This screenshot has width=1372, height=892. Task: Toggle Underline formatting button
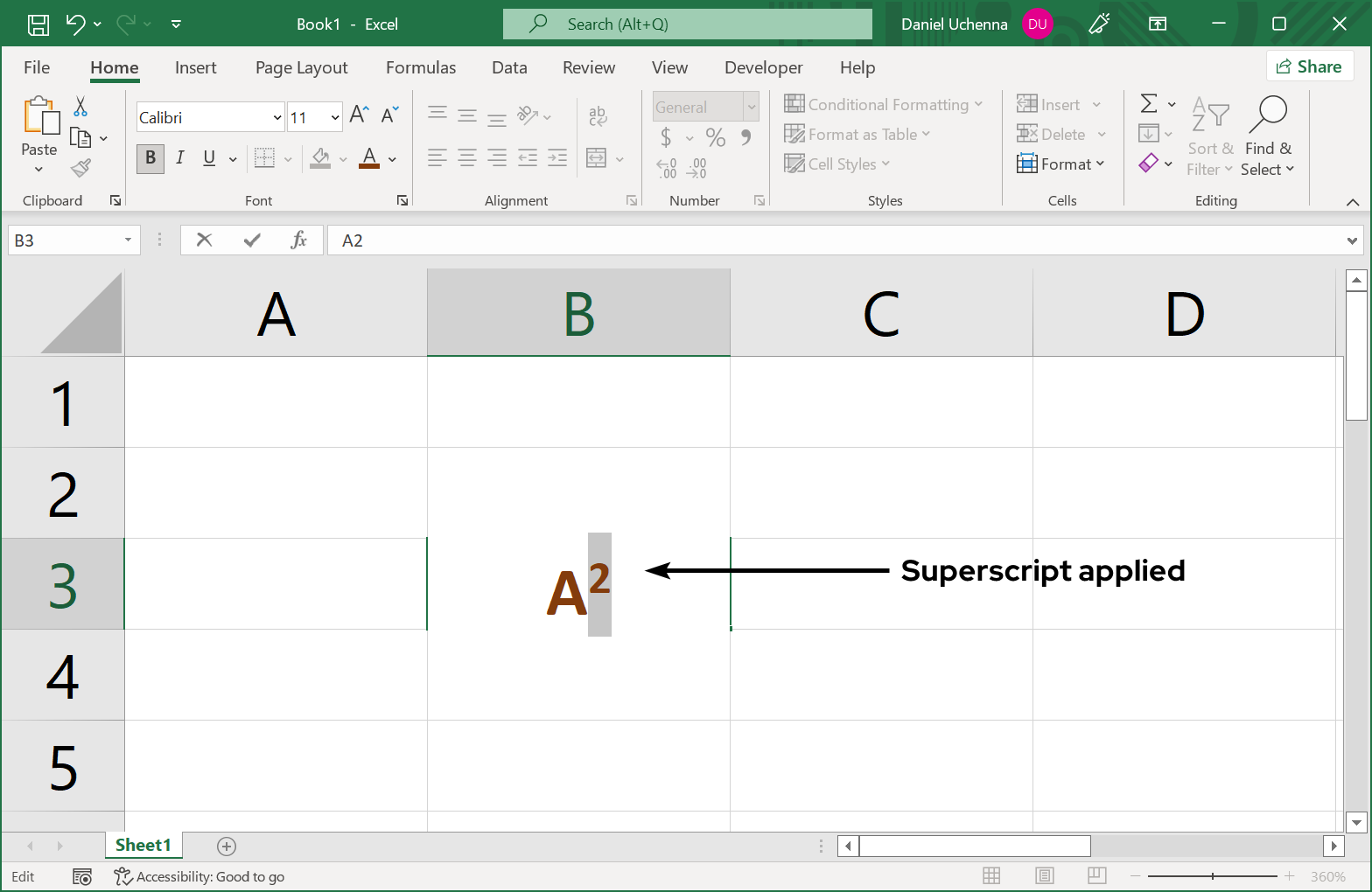click(209, 157)
